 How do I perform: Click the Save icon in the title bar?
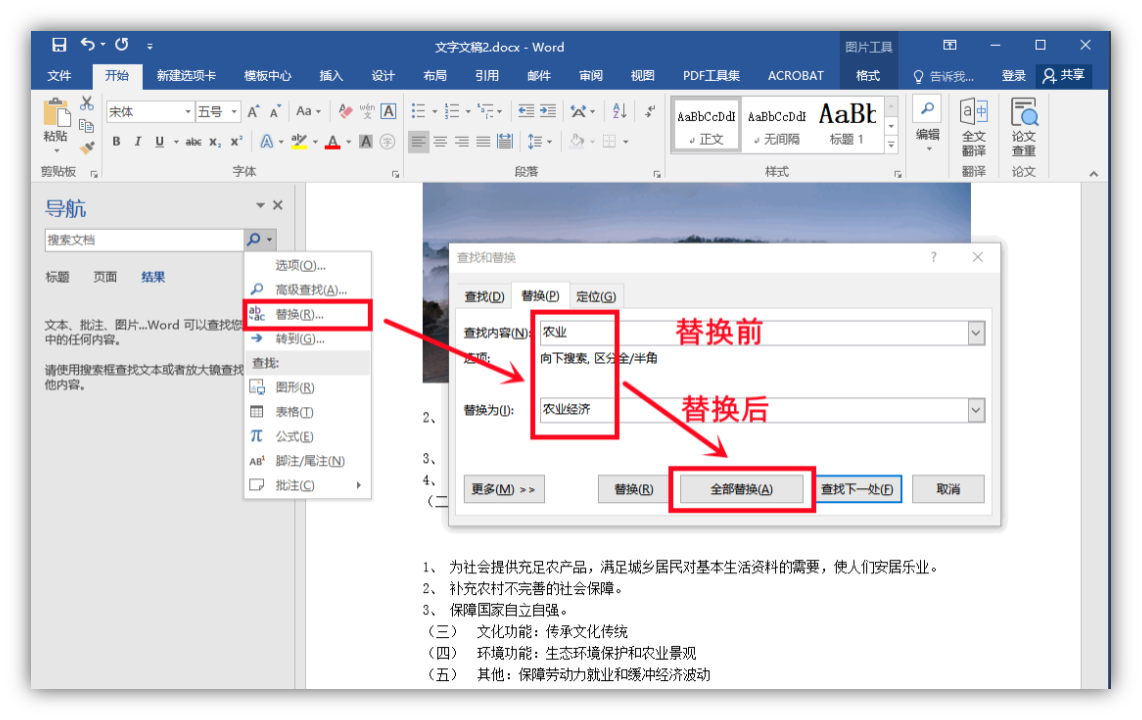(x=59, y=45)
